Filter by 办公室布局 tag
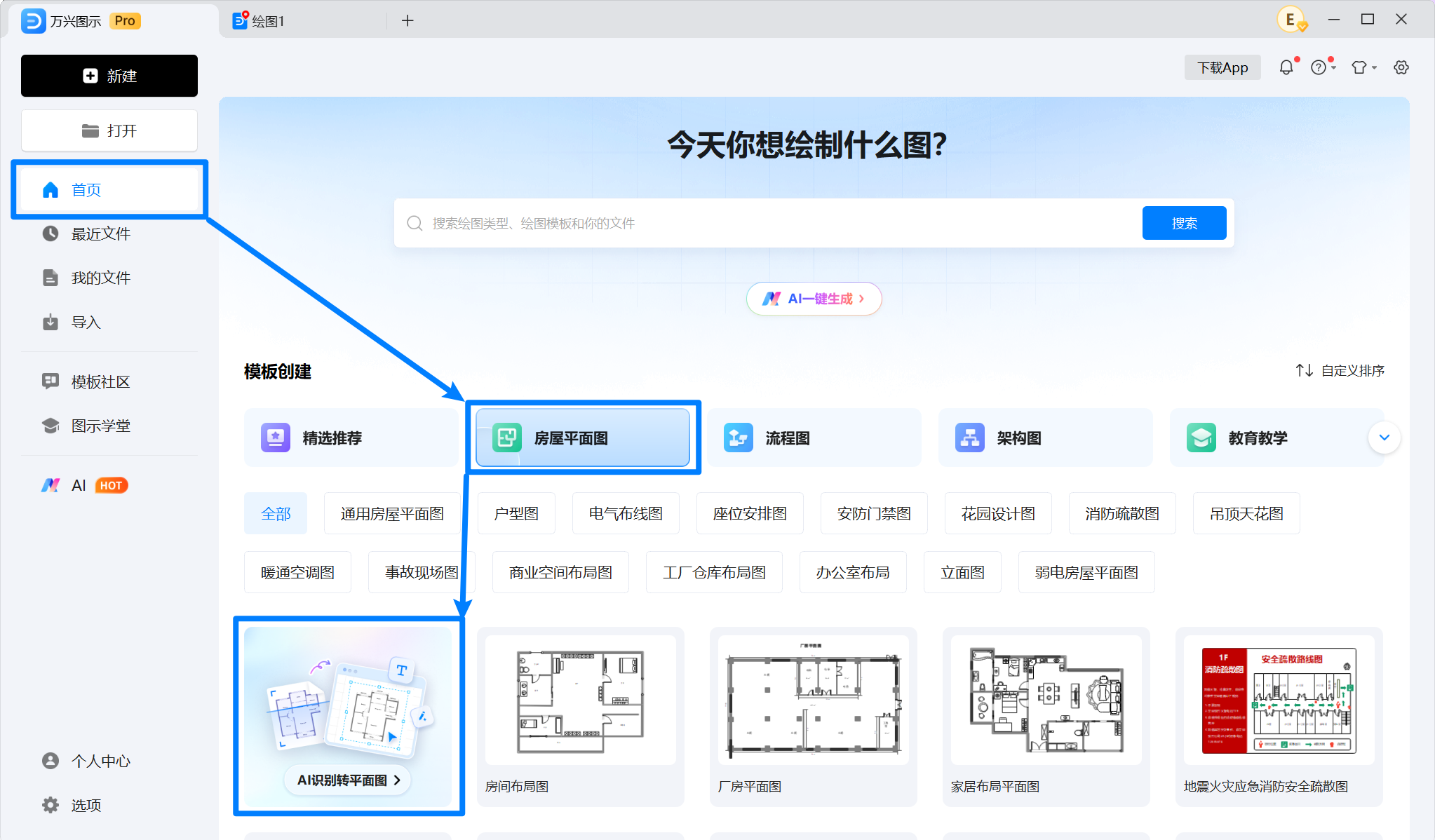Screen dimensions: 1435x840 tap(853, 572)
